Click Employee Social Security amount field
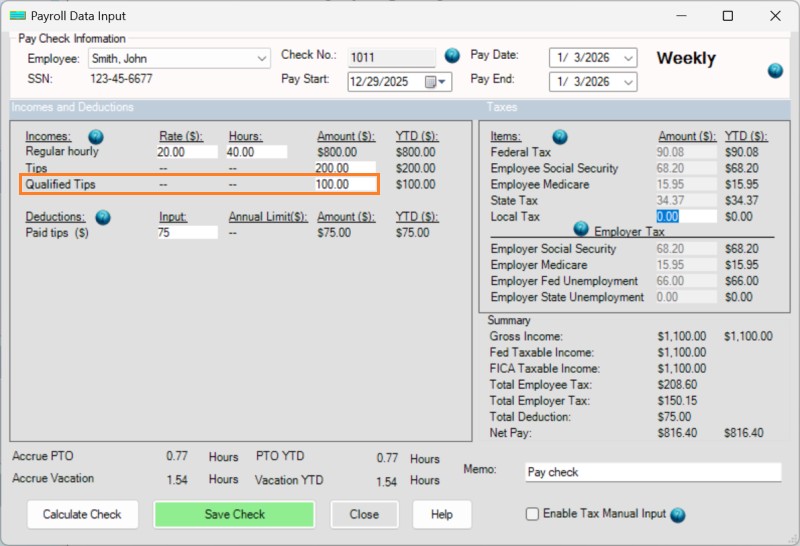The height and width of the screenshot is (546, 800). [686, 168]
